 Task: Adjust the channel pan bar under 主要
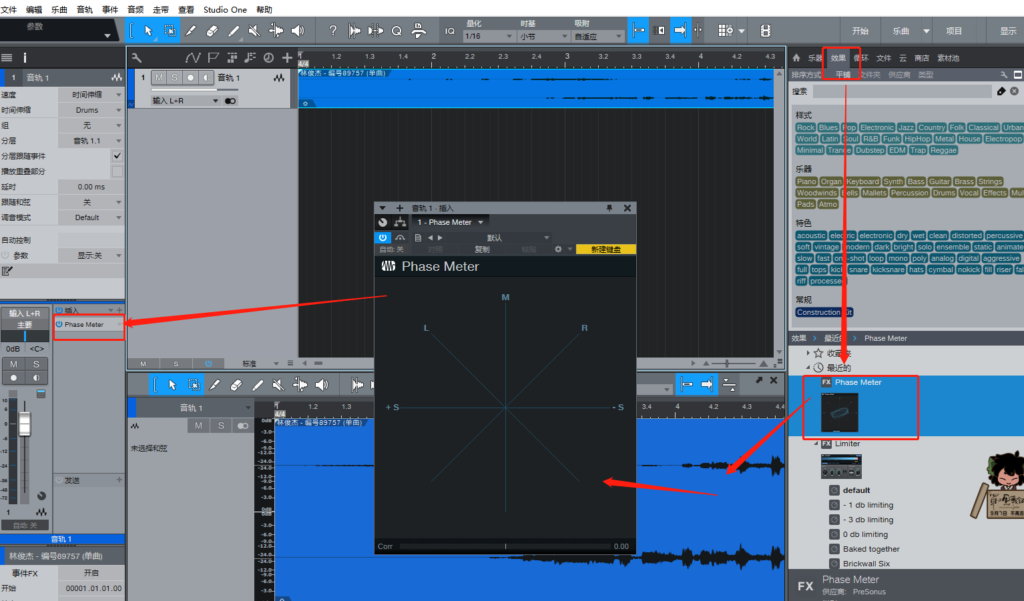[25, 336]
